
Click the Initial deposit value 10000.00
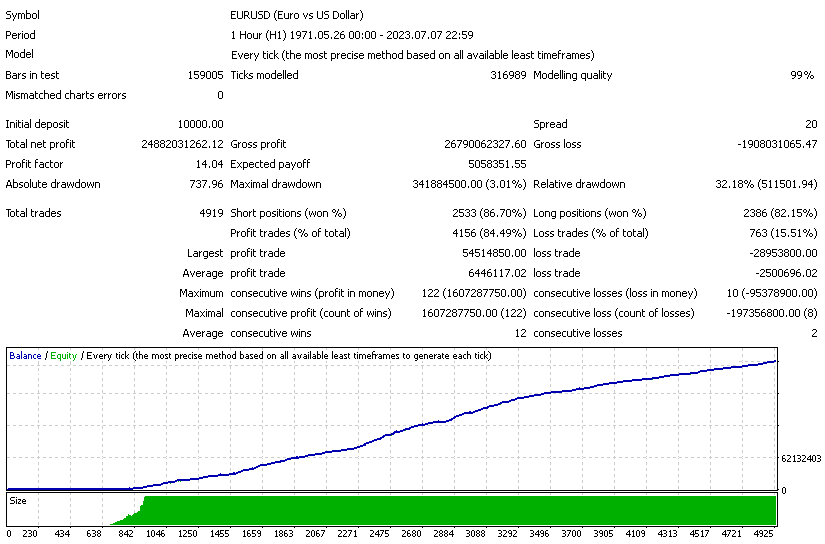click(200, 124)
